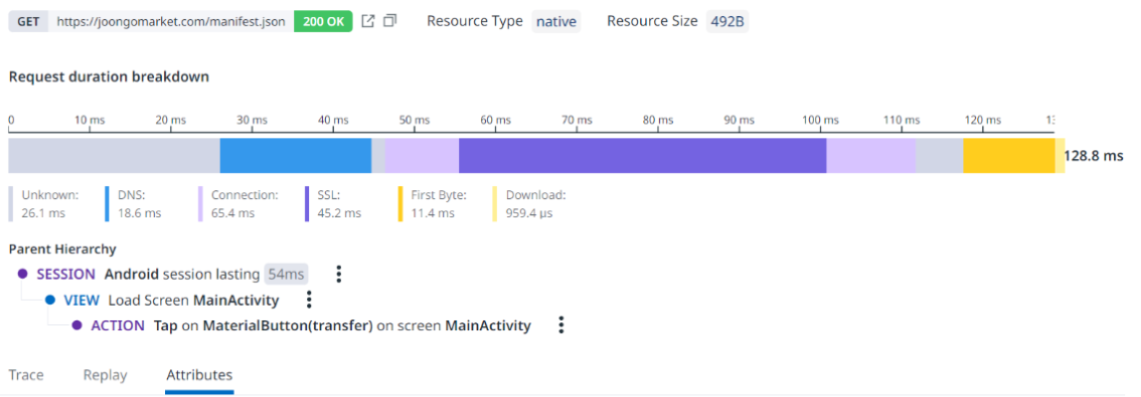Click the First Byte 11.4 ms legend entry
Image resolution: width=1141 pixels, height=397 pixels.
(x=433, y=204)
